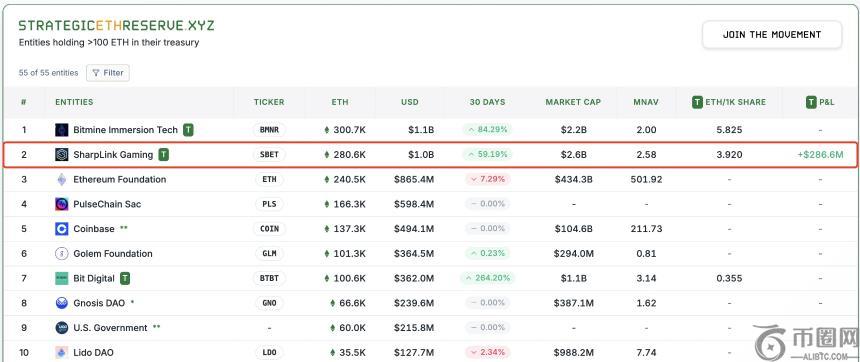
Task: Click the Ethereum Foundation logo icon
Action: (61, 179)
